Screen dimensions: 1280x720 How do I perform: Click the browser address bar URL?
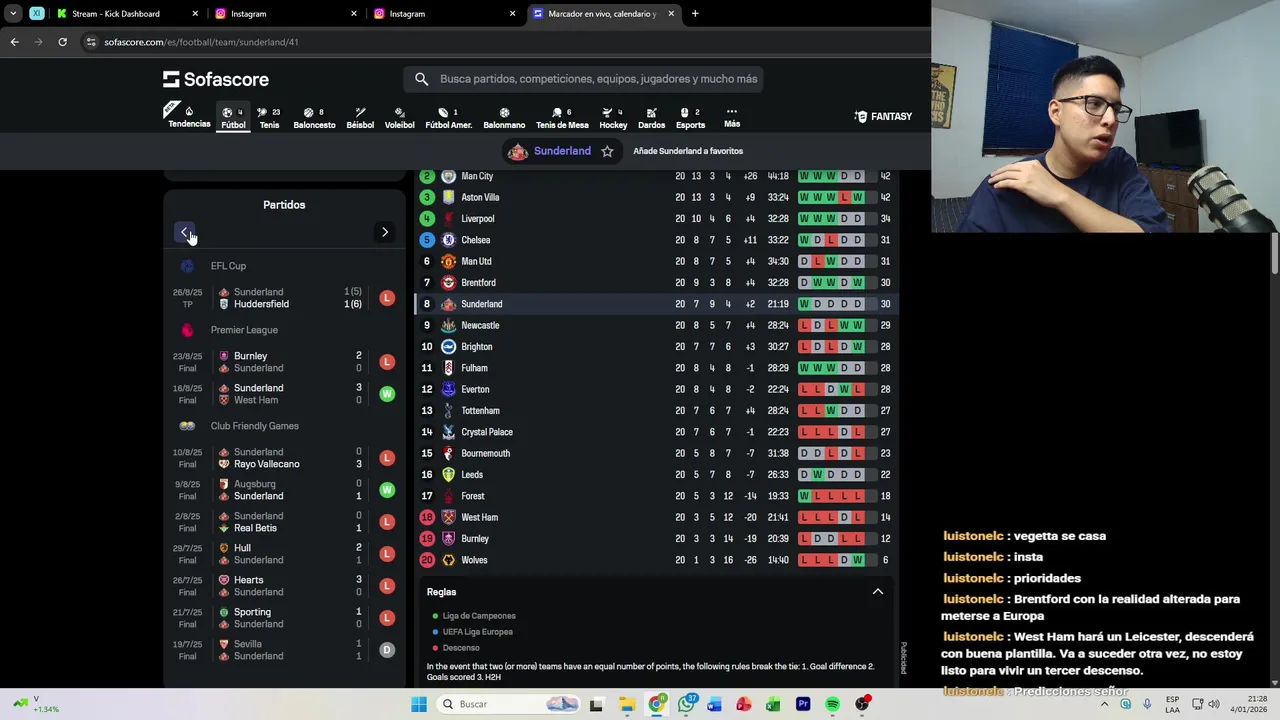coord(201,42)
